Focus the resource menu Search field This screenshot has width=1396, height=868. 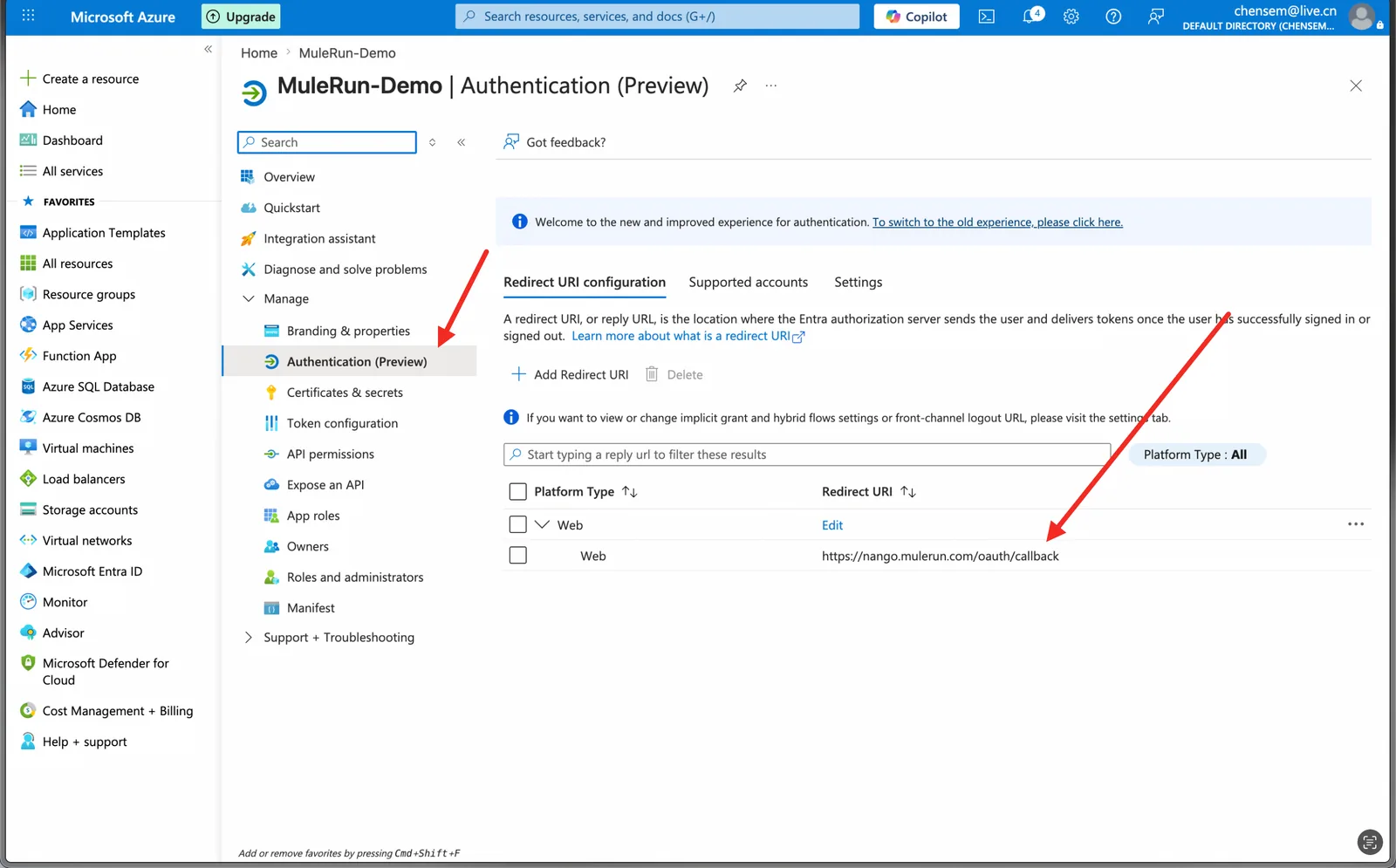pos(327,142)
